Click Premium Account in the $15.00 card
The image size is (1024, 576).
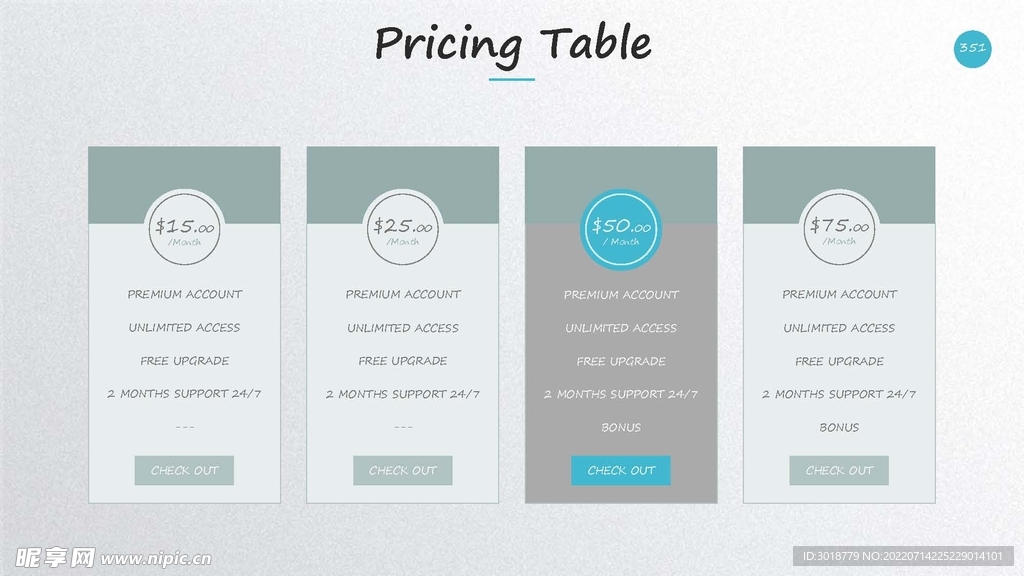click(185, 294)
